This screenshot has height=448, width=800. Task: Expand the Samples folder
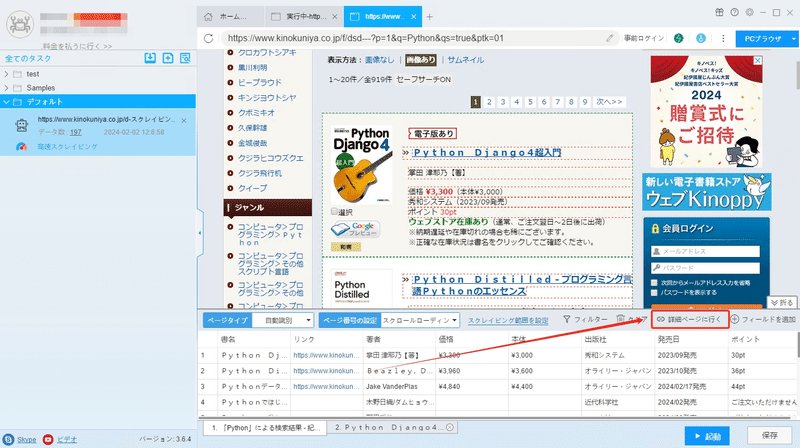tap(6, 88)
